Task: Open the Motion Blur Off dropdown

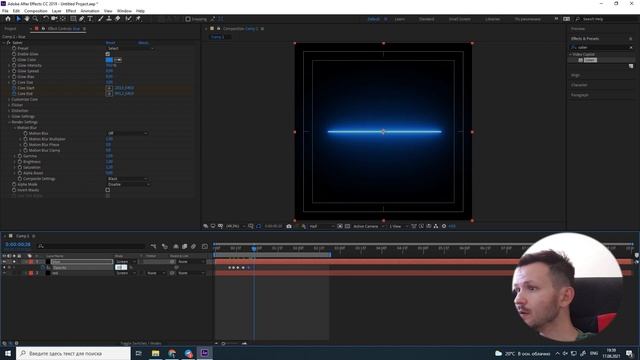Action: [x=127, y=133]
